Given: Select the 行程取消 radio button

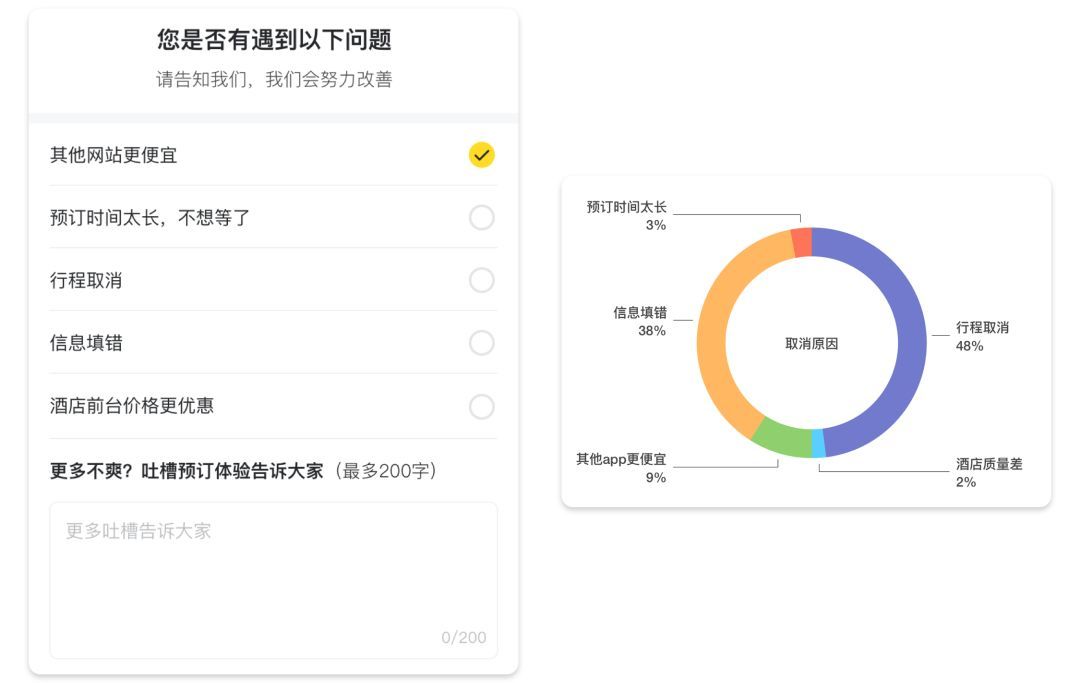Looking at the screenshot, I should pos(481,281).
